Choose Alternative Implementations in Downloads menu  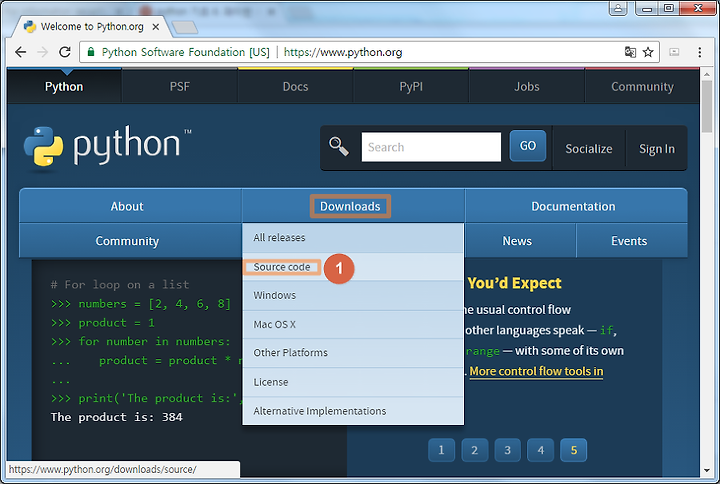click(353, 411)
